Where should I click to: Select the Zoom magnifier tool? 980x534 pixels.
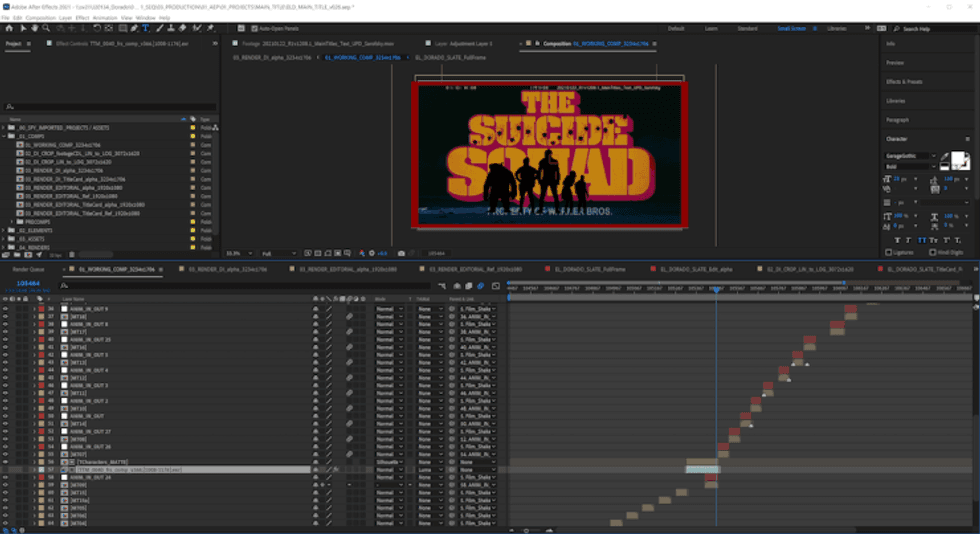click(46, 28)
